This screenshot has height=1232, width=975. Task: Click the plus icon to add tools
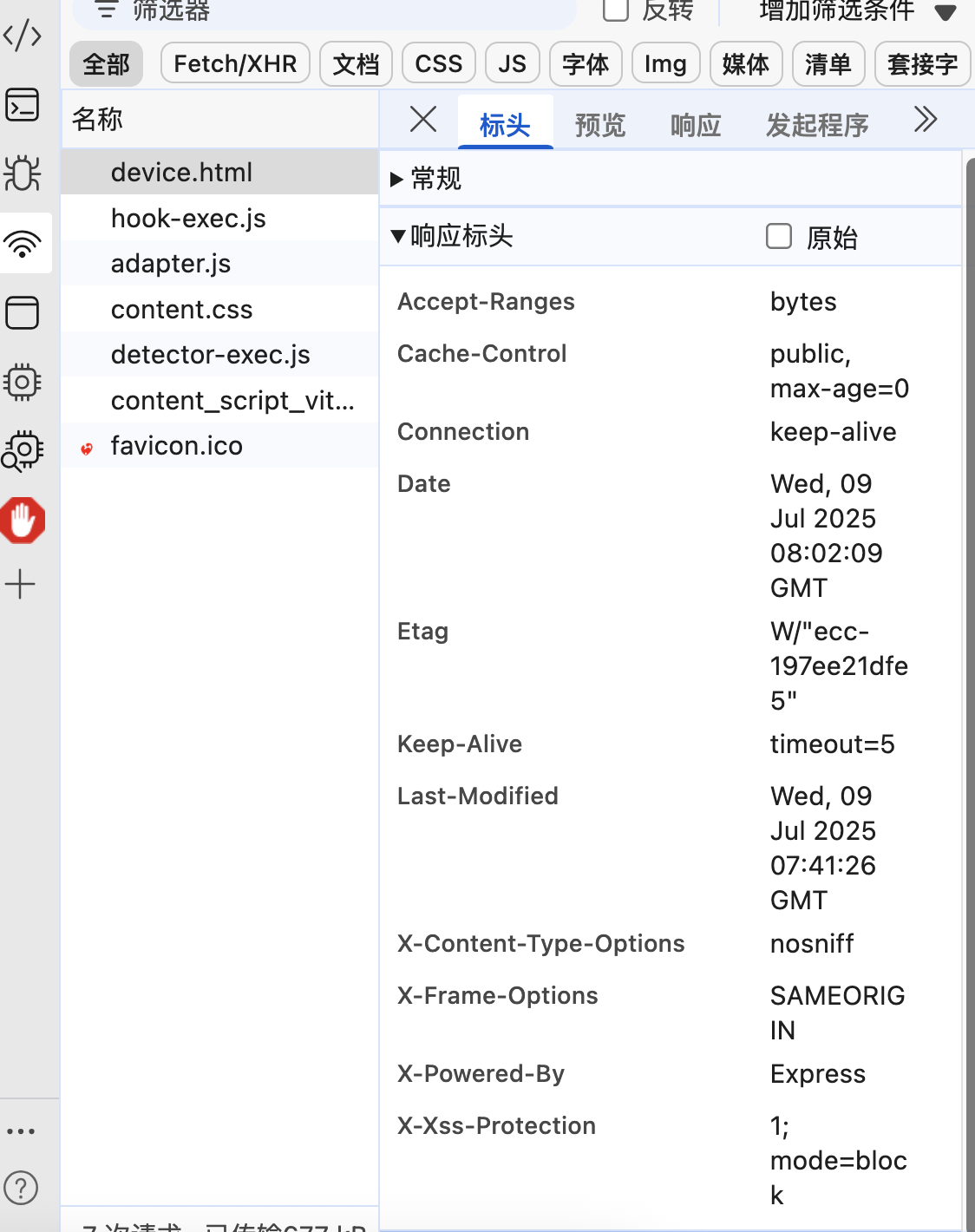pyautogui.click(x=21, y=585)
